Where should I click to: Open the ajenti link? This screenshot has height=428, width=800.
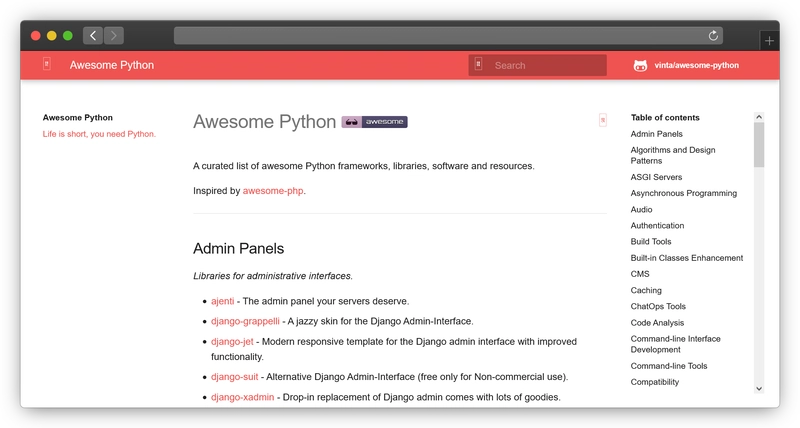click(x=222, y=301)
